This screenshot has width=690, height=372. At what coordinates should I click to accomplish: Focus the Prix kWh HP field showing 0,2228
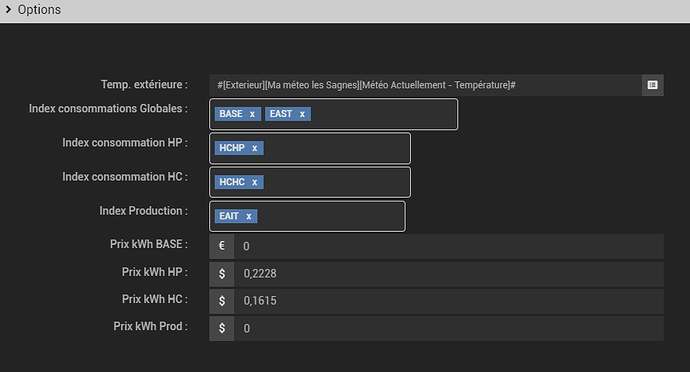coord(449,274)
